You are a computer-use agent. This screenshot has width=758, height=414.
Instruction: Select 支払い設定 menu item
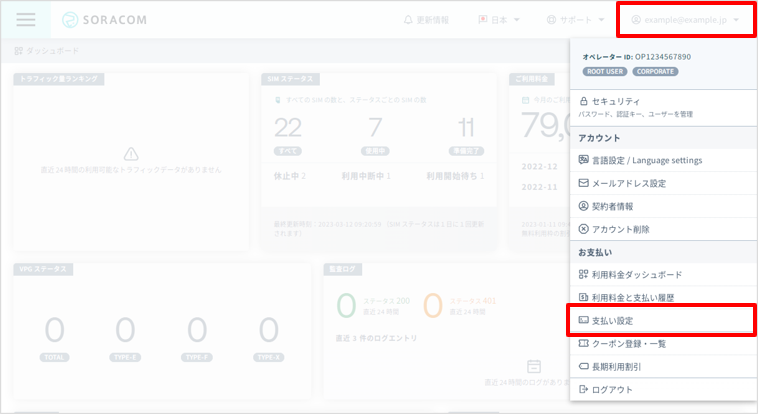pyautogui.click(x=663, y=320)
